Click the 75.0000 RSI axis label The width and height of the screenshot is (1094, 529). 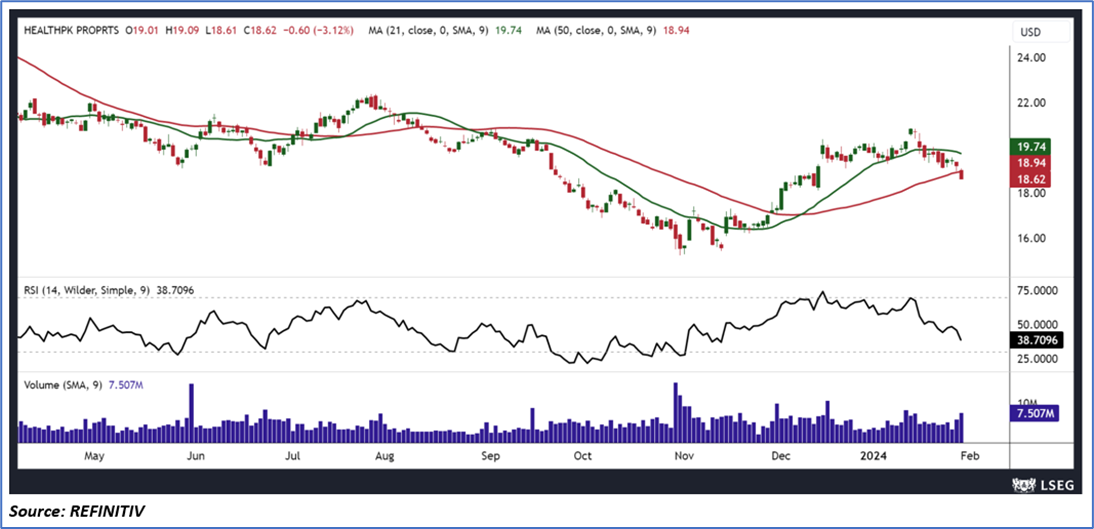click(x=1037, y=291)
